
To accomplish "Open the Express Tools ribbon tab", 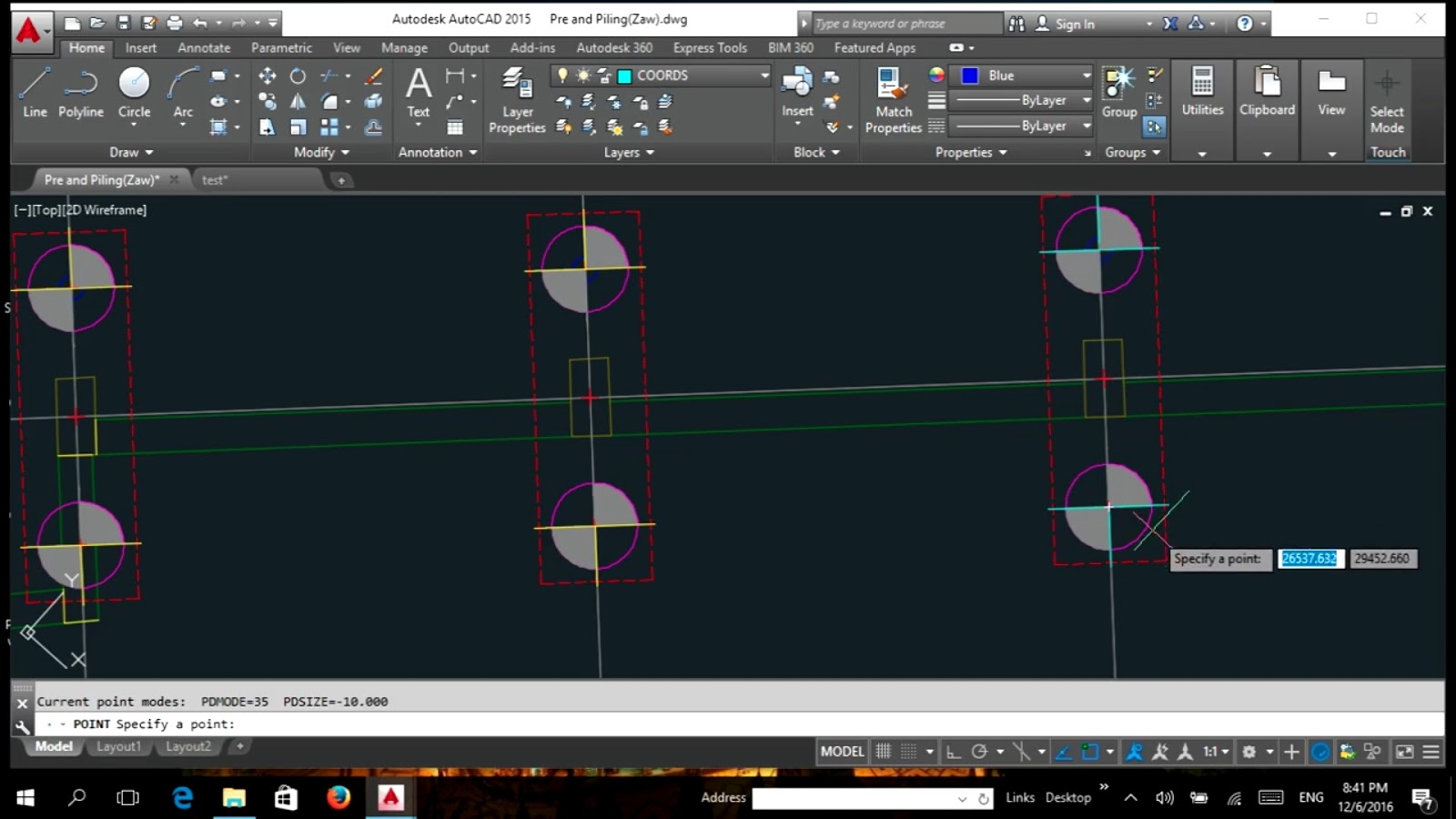I will pyautogui.click(x=710, y=47).
